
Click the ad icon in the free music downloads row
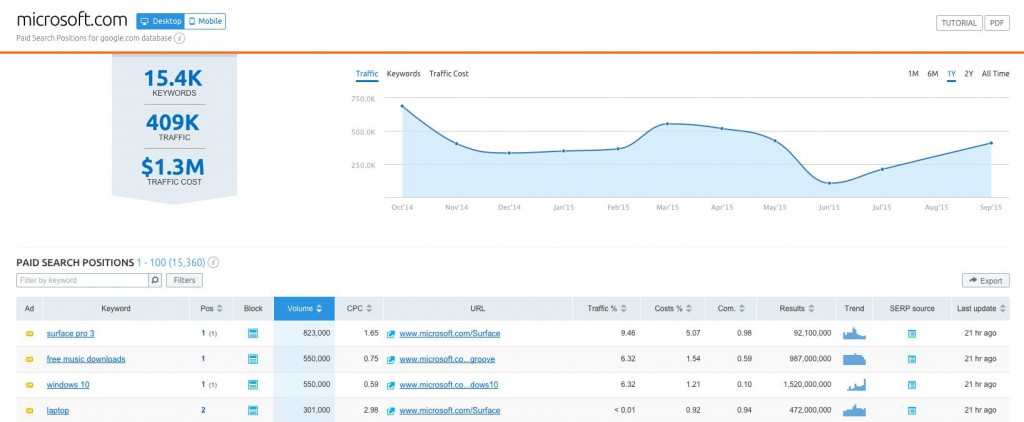(29, 359)
